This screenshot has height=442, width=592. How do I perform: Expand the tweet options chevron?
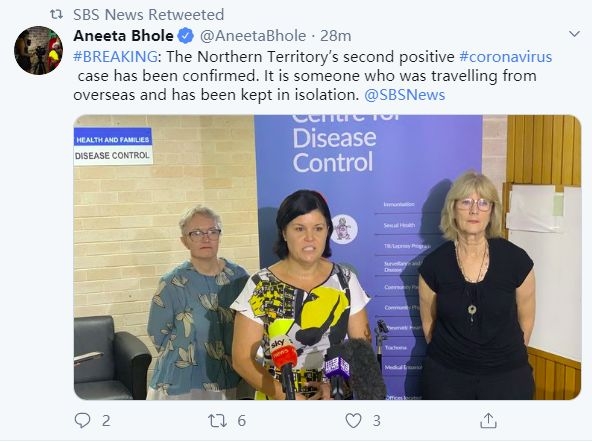pyautogui.click(x=574, y=34)
